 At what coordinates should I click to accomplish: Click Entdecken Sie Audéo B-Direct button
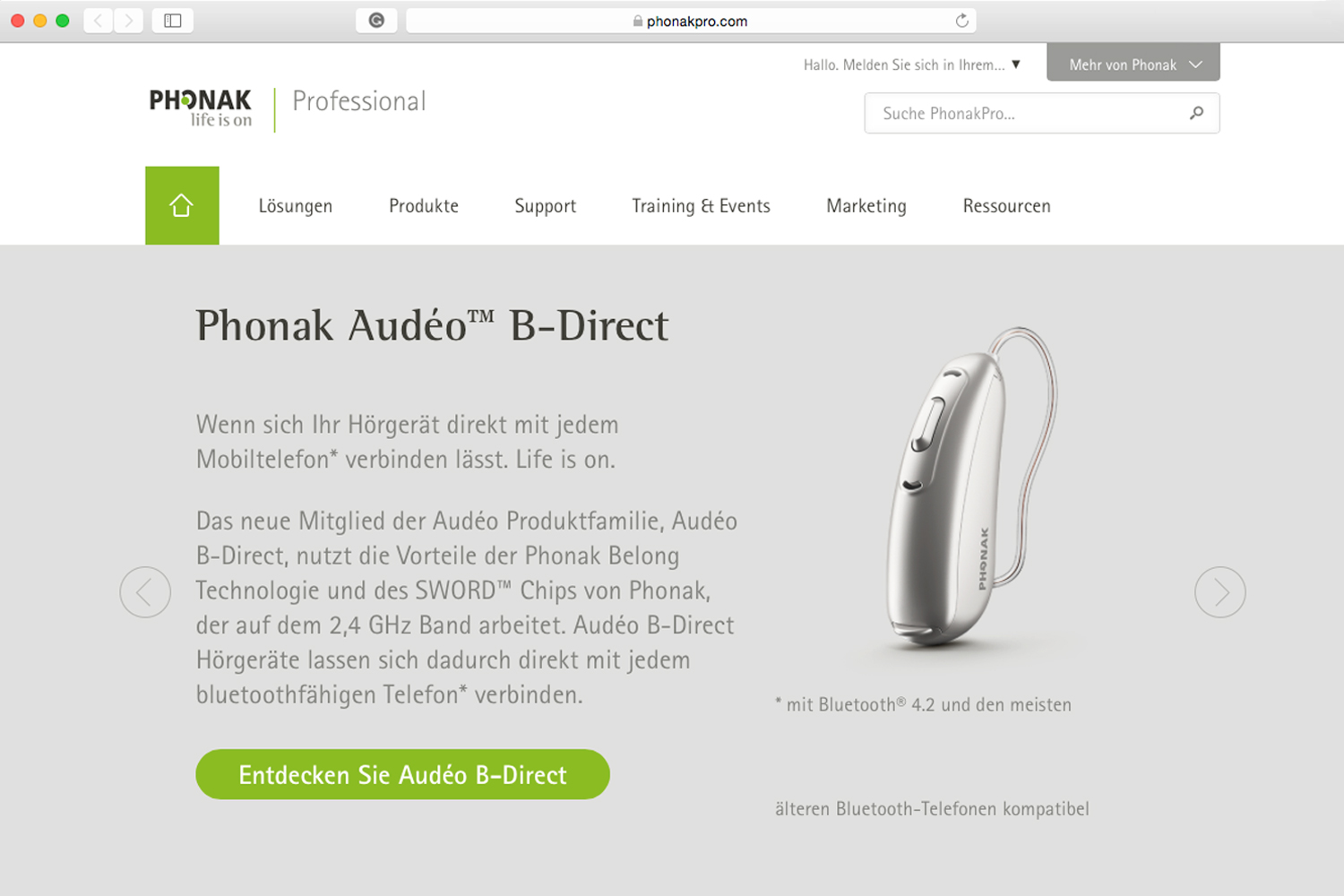point(403,774)
